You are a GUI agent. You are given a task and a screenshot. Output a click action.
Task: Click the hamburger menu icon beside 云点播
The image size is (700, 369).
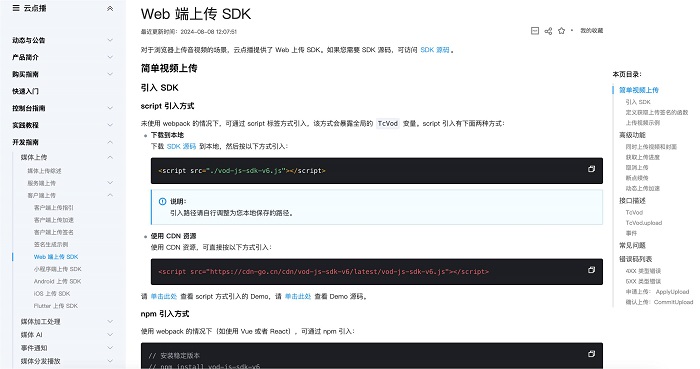pos(16,8)
